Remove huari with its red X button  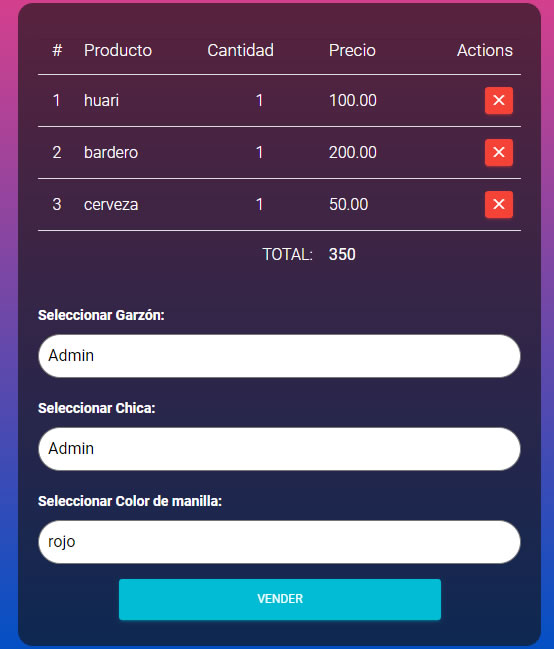(x=499, y=101)
